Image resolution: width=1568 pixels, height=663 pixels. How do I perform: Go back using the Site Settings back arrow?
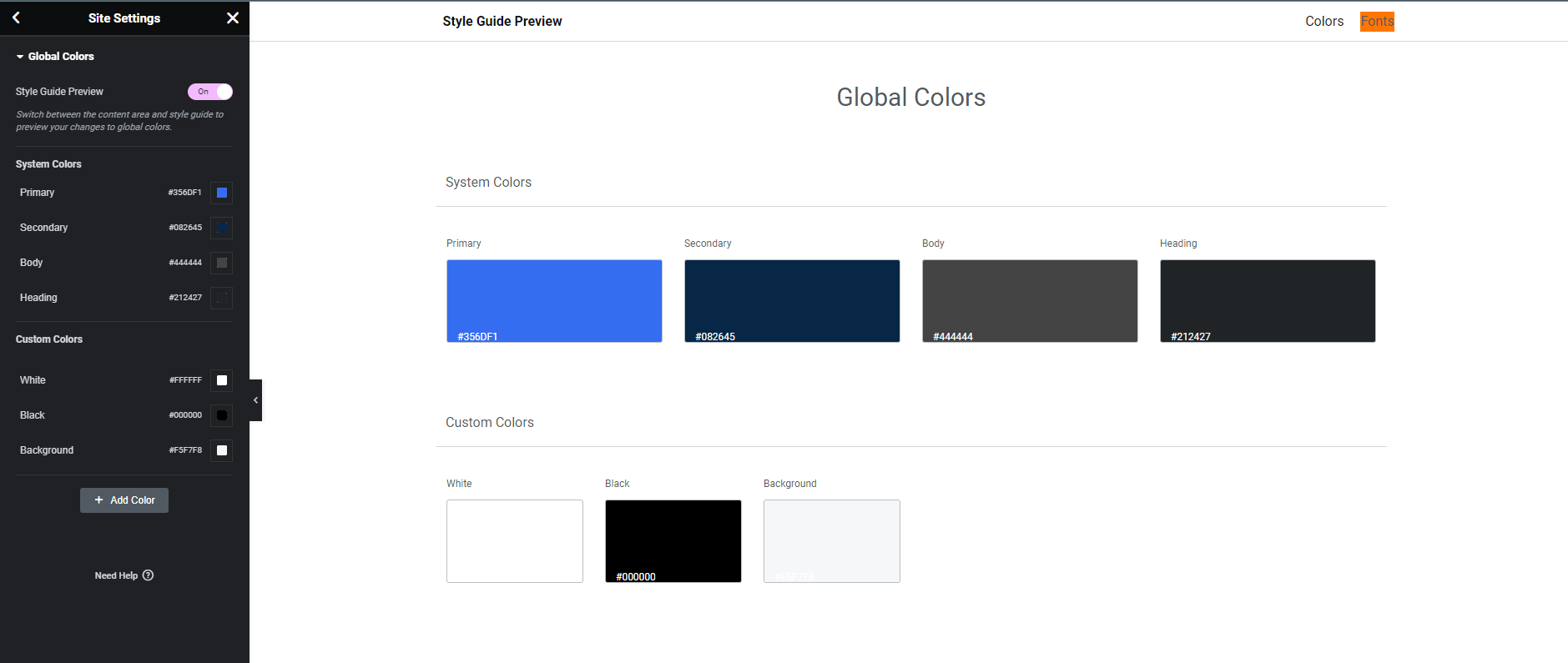(16, 18)
